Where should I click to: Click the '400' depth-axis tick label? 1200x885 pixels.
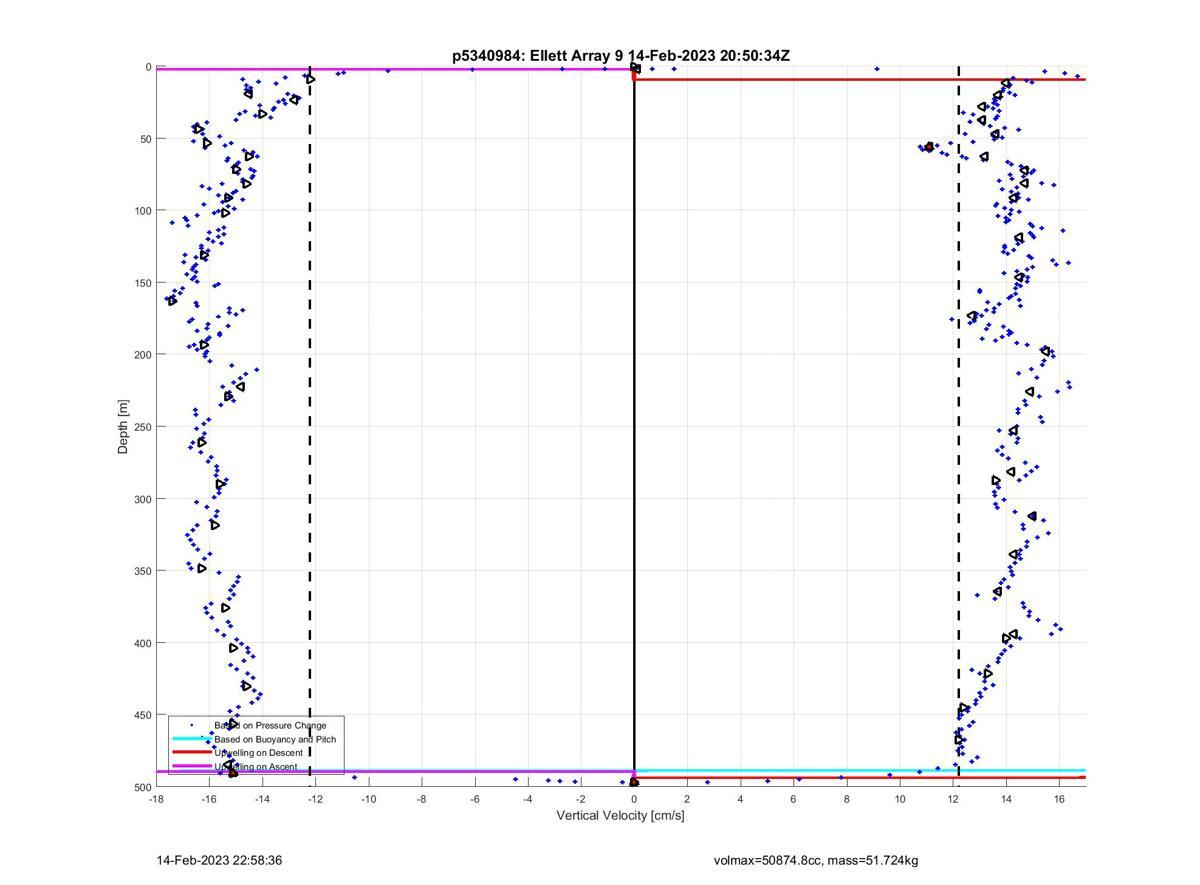tap(142, 643)
